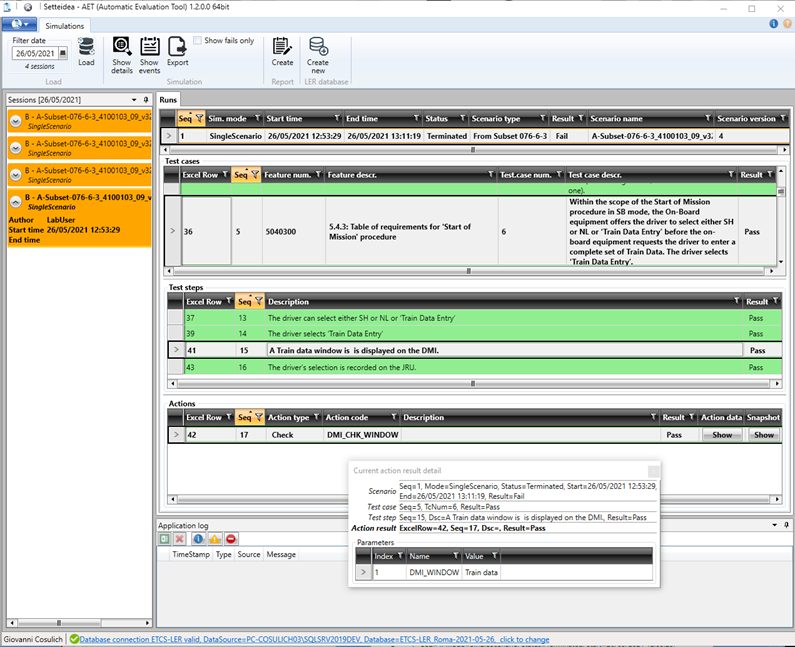Screen dimensions: 795x647
Task: Pin the Application log panel
Action: [x=786, y=525]
